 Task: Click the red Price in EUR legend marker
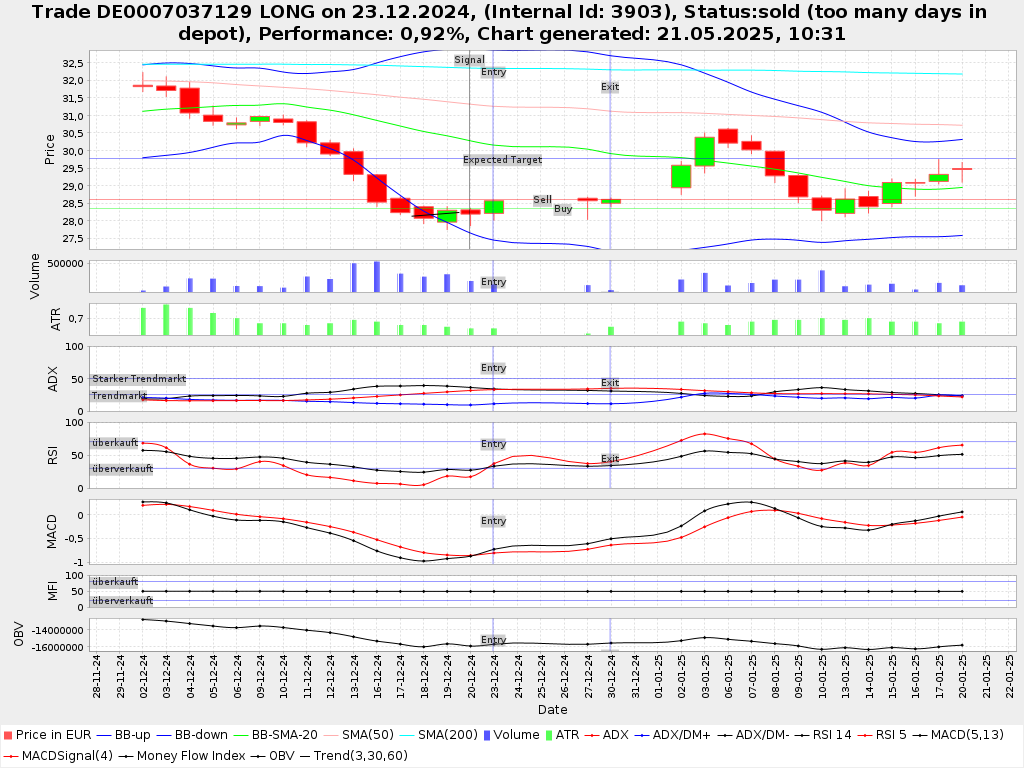7,735
